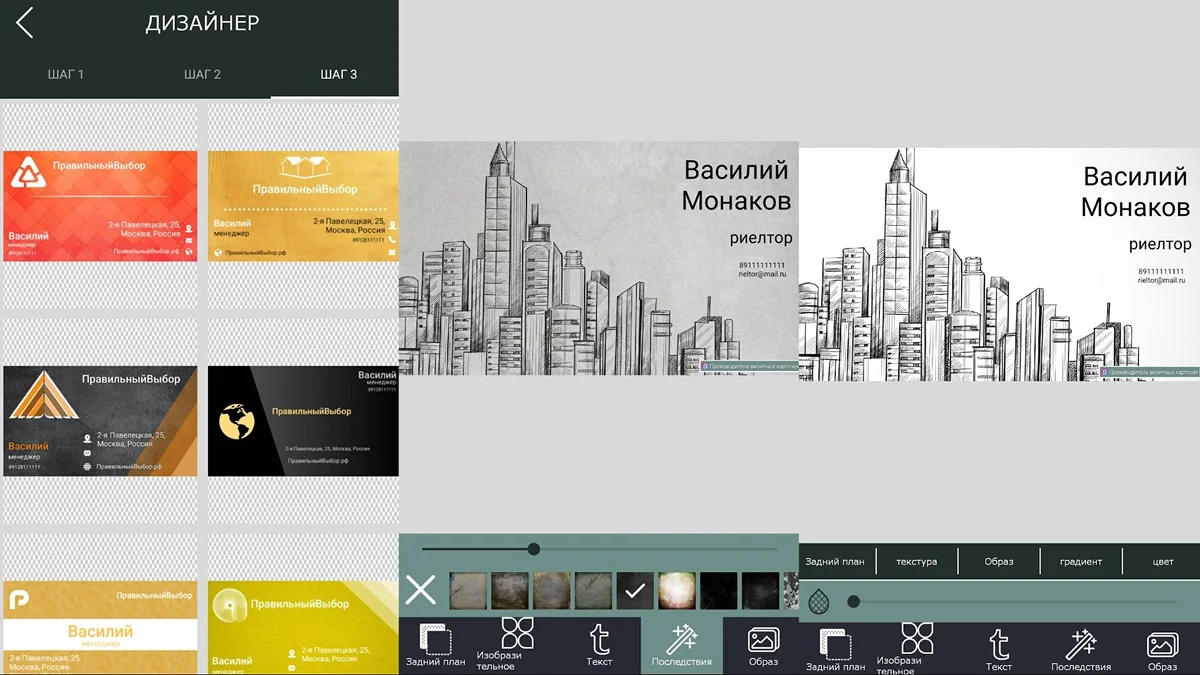Image resolution: width=1200 pixels, height=675 pixels.
Task: Pick the dark template with the orange triangle
Action: tap(100, 421)
